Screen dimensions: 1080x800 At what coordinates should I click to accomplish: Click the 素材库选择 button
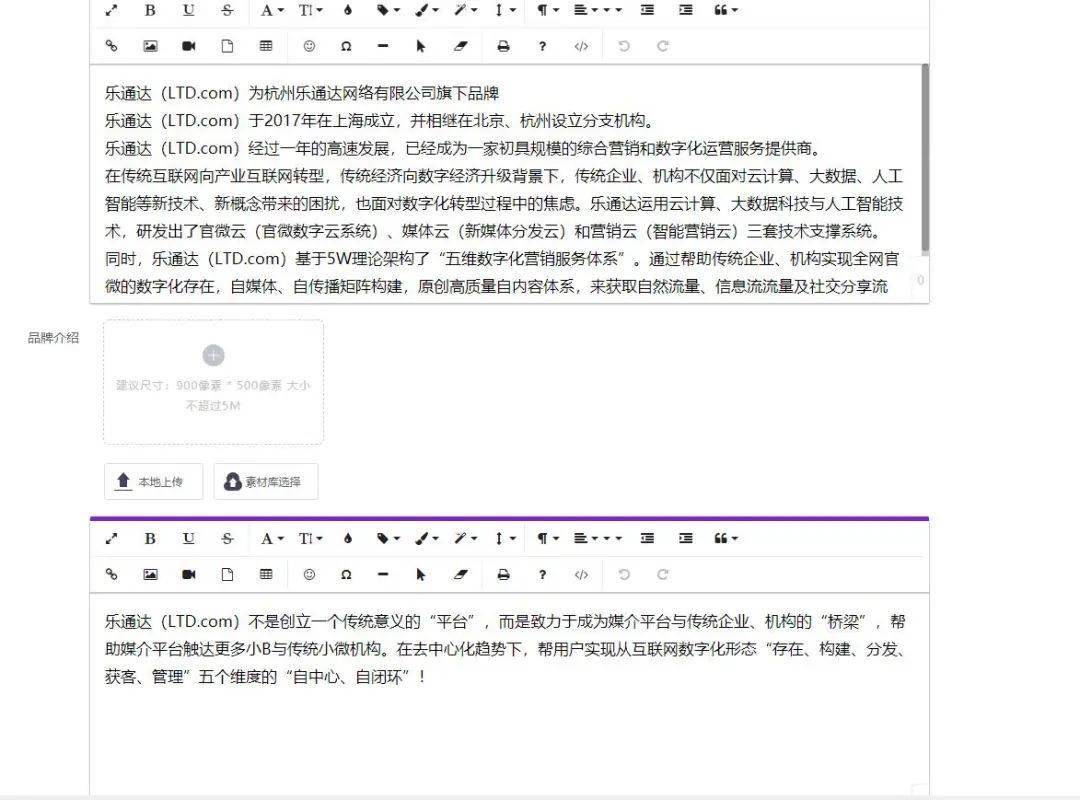point(266,482)
